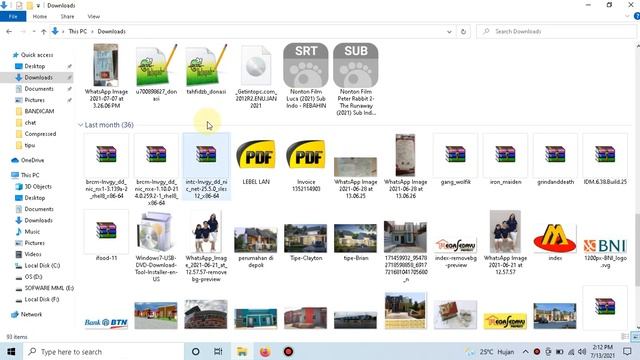The height and width of the screenshot is (360, 640).
Task: Select Network in the navigation pane
Action: 31,314
